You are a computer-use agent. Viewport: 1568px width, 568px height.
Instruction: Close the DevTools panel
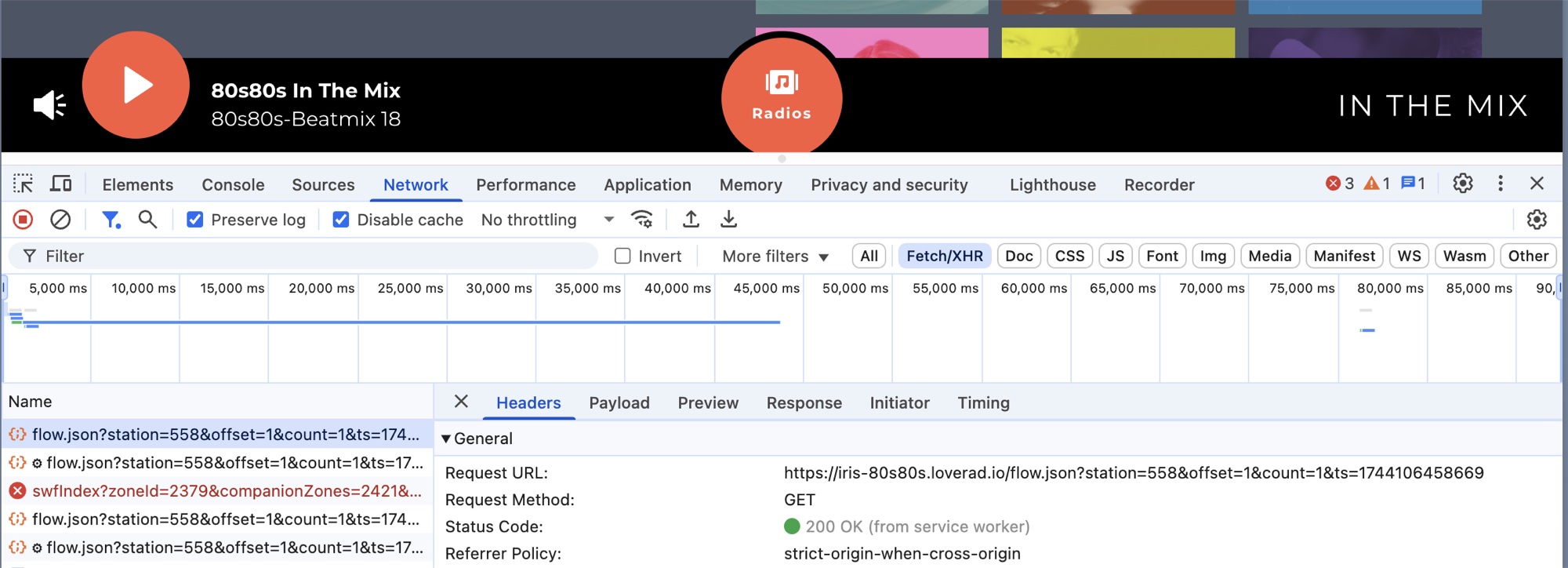pos(1537,184)
